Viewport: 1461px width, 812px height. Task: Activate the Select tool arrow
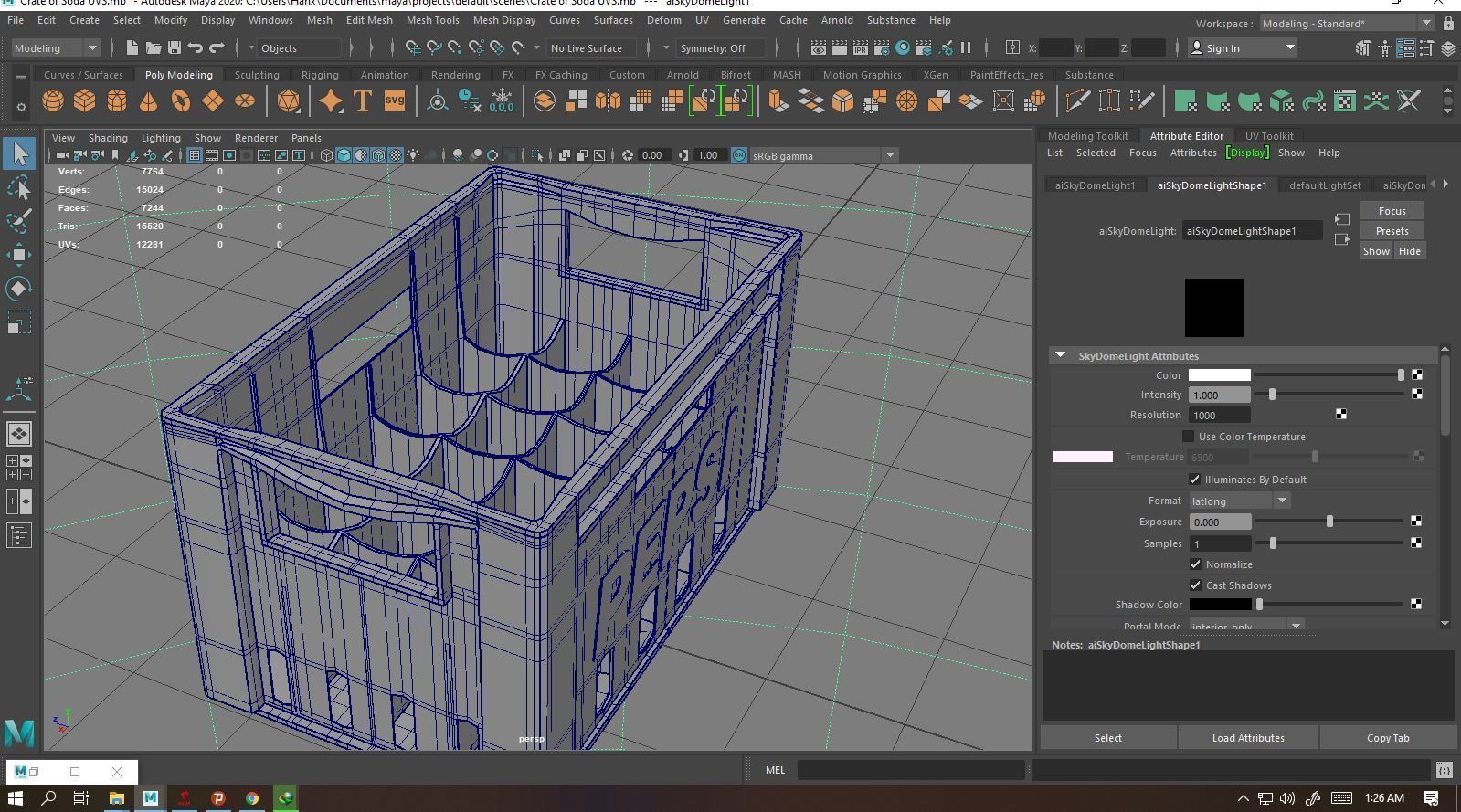(x=19, y=153)
